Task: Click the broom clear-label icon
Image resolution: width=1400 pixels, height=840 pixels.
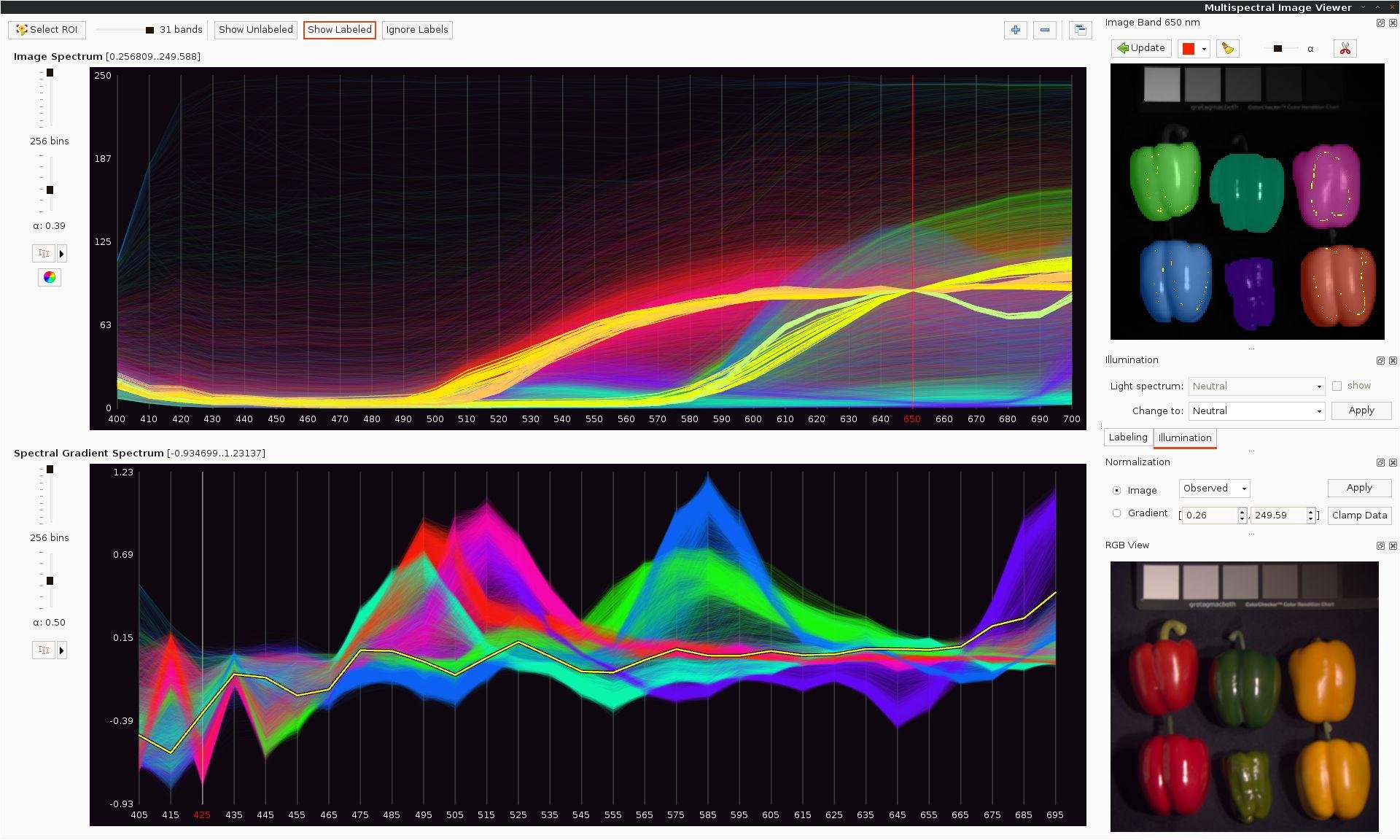Action: pyautogui.click(x=1228, y=48)
